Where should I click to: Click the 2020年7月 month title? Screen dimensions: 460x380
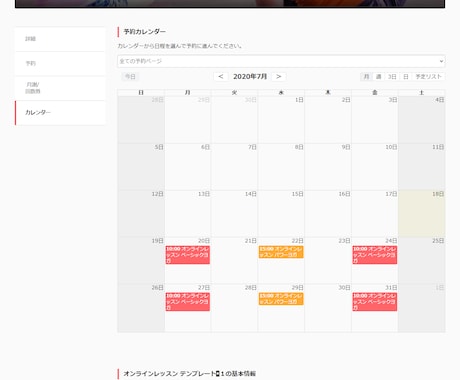[250, 77]
